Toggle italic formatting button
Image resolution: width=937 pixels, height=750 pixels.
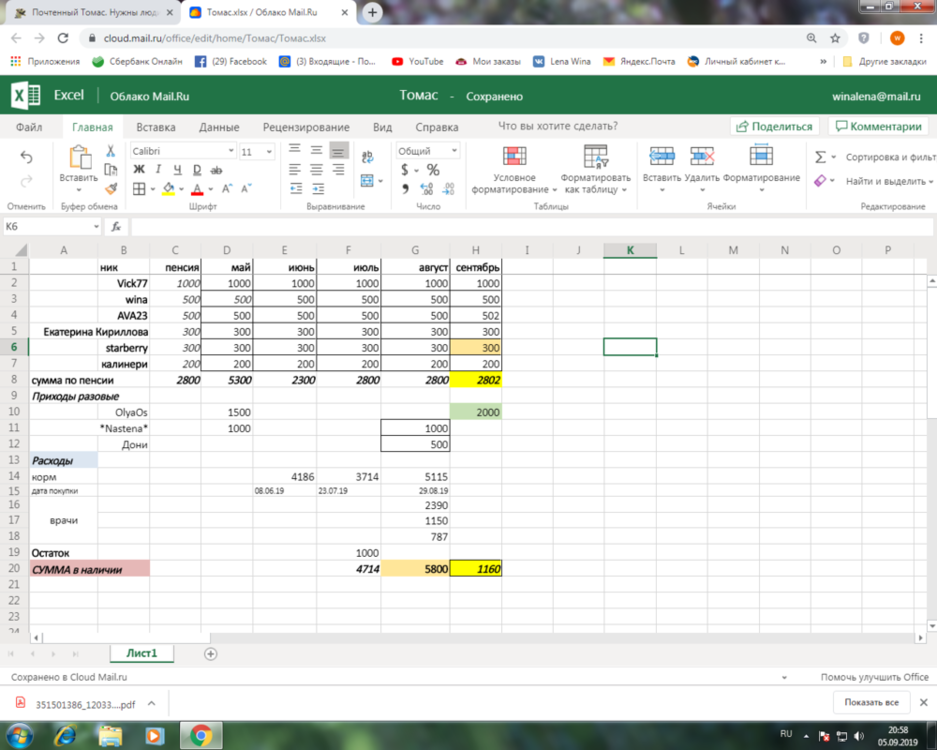coord(158,170)
